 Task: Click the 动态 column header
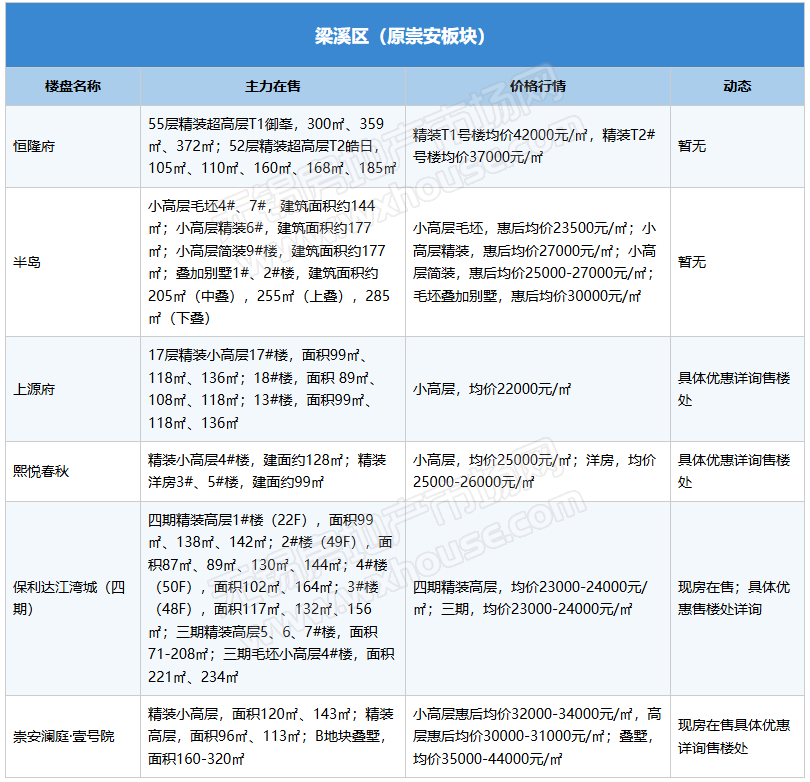pos(736,86)
